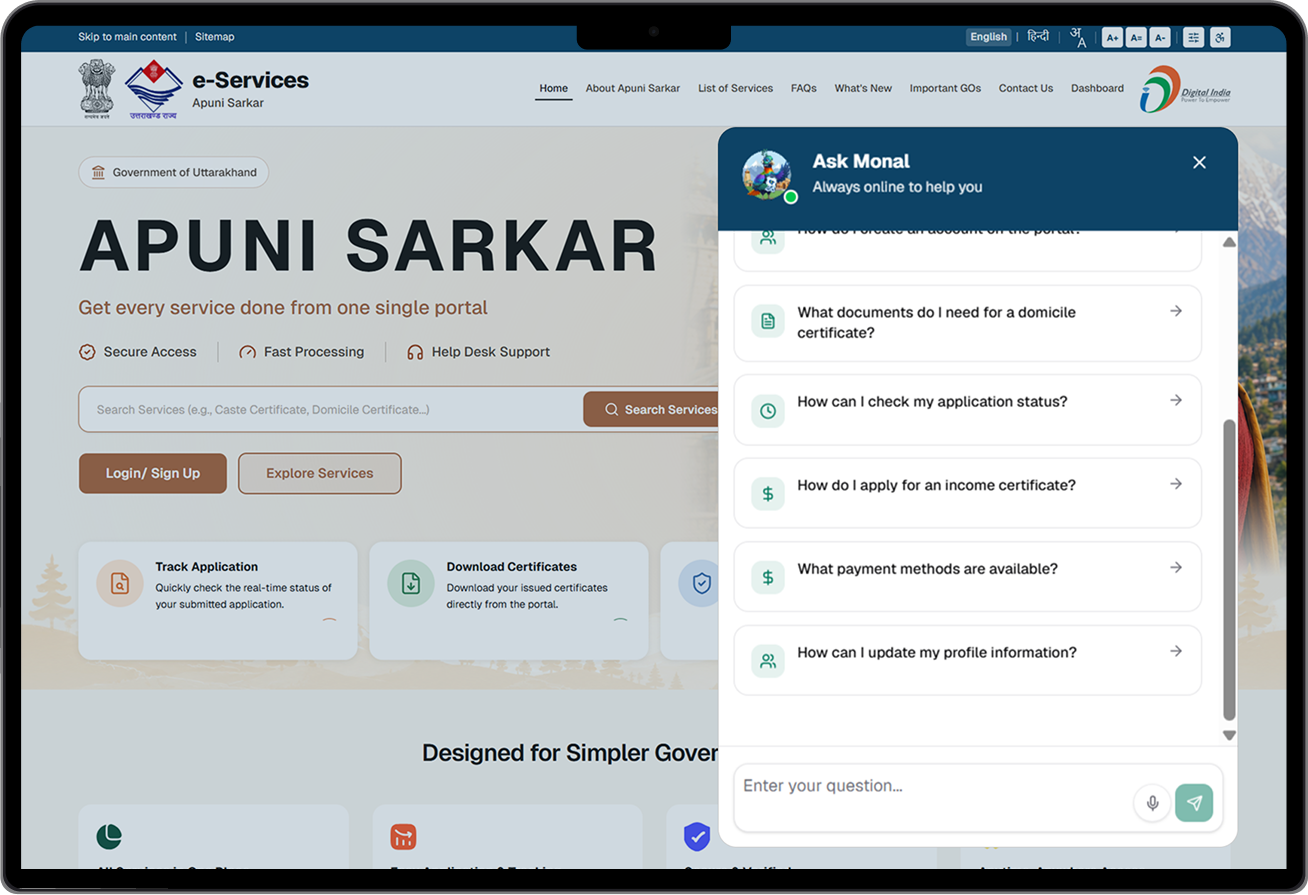Reset font size with the A= button
The image size is (1308, 895).
(x=1136, y=38)
